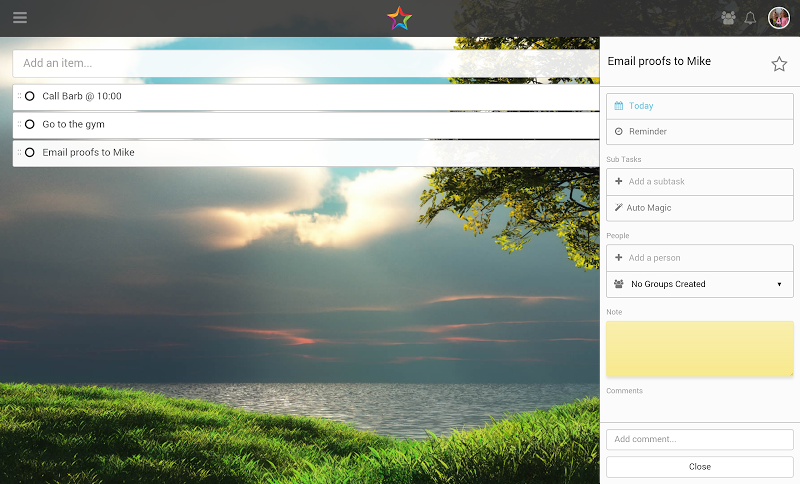This screenshot has height=484, width=800.
Task: Expand the No Groups Created dropdown
Action: coord(699,284)
